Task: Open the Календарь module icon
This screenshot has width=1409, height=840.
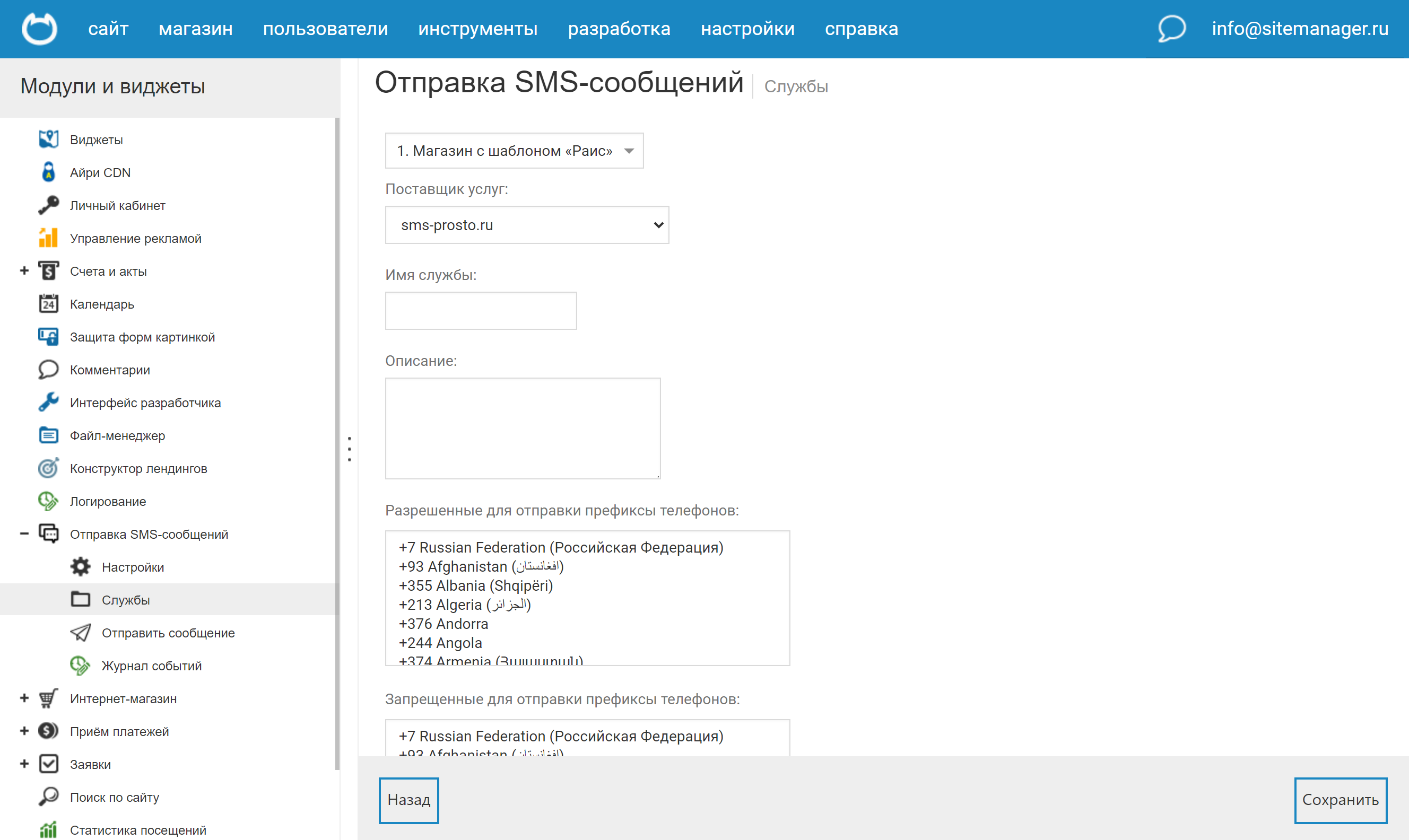Action: pyautogui.click(x=49, y=304)
